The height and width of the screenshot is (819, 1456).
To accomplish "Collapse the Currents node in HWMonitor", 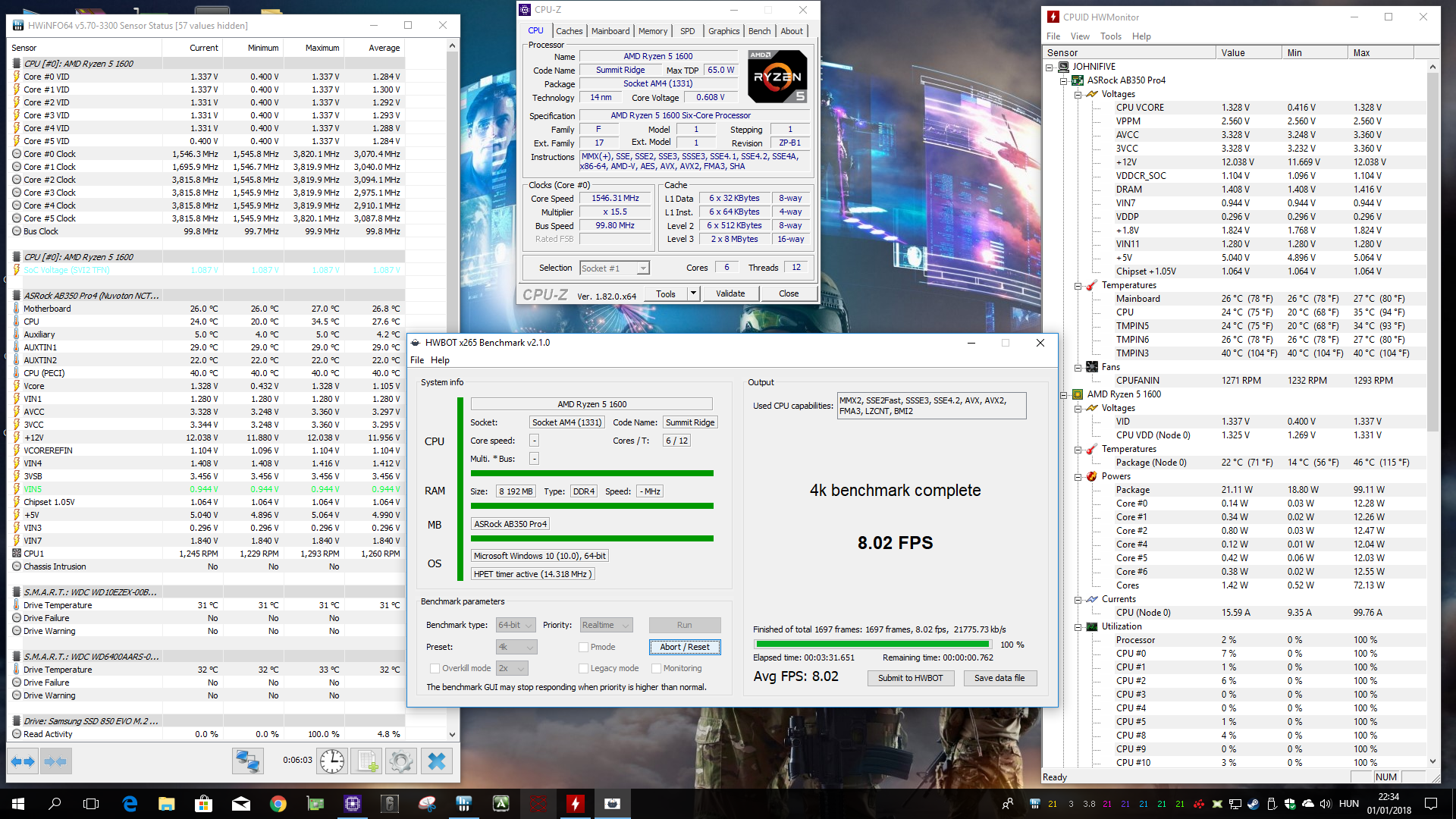I will (1078, 599).
